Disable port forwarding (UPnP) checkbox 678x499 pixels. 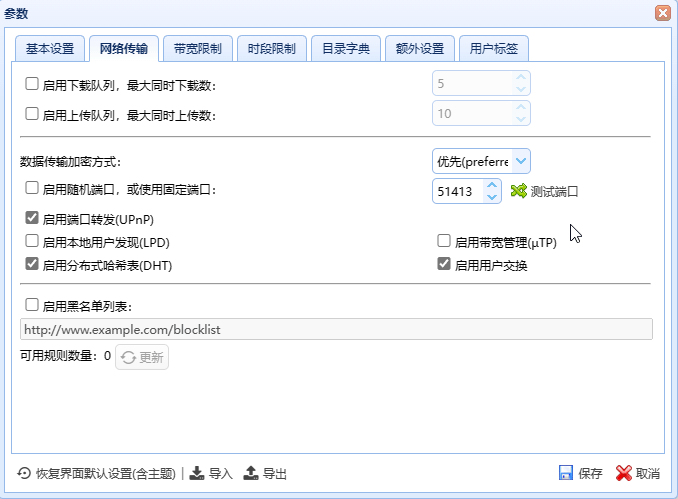click(32, 217)
